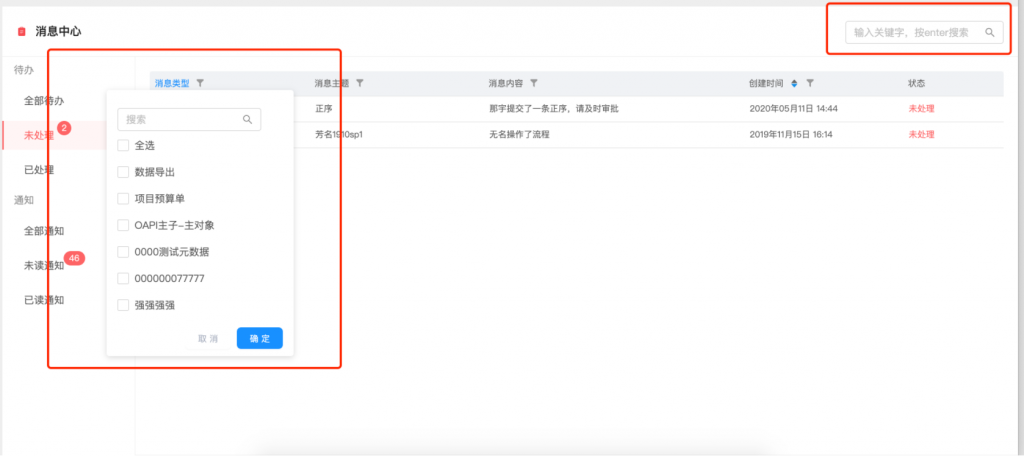Click the red 消息中心 logo icon
Screen dimensions: 1024x456
pos(21,32)
